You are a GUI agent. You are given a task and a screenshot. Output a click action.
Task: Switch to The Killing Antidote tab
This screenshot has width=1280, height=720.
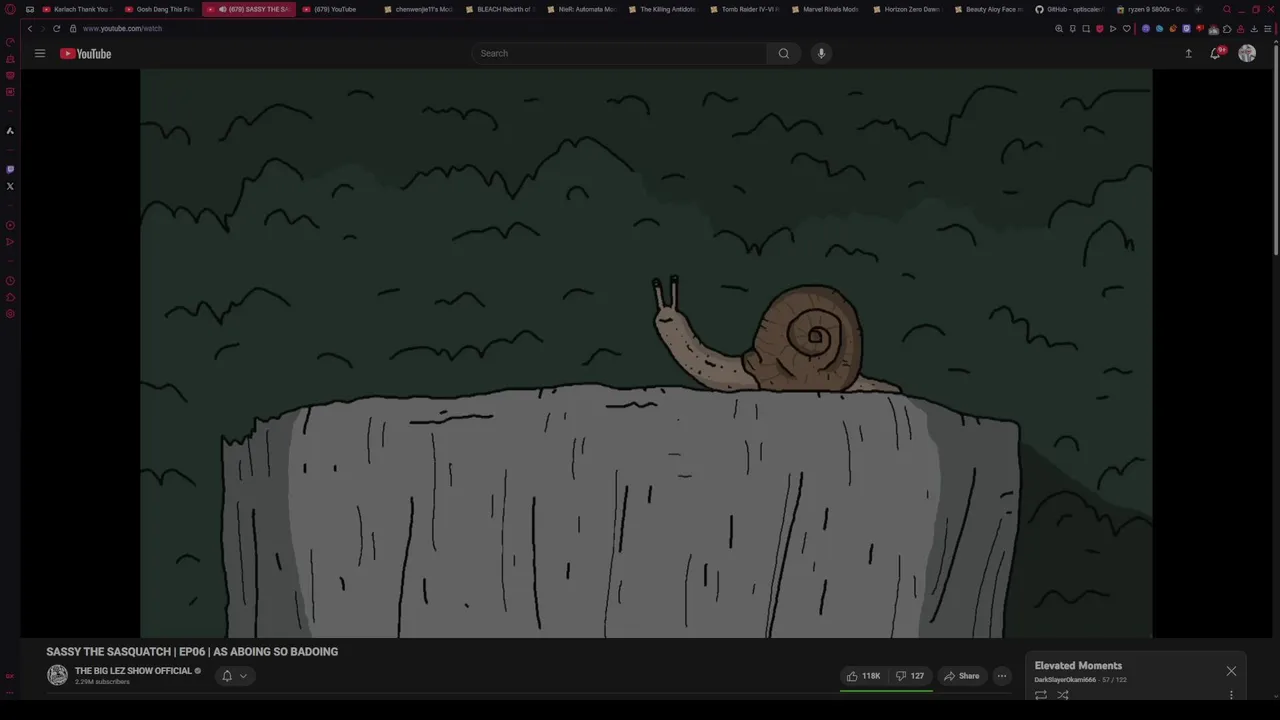pyautogui.click(x=663, y=9)
